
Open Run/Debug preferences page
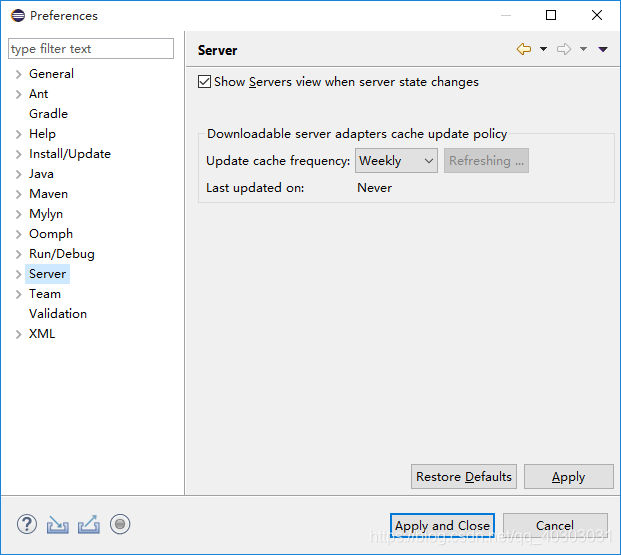(x=62, y=254)
